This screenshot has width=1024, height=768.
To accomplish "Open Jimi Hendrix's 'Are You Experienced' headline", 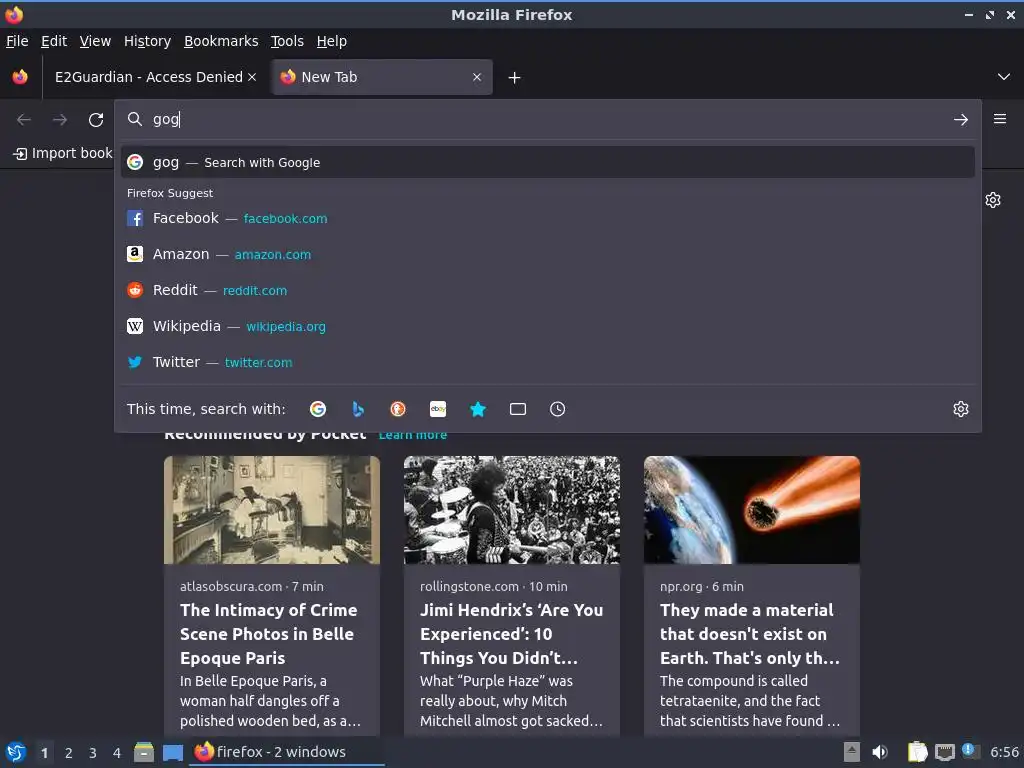I will point(511,633).
